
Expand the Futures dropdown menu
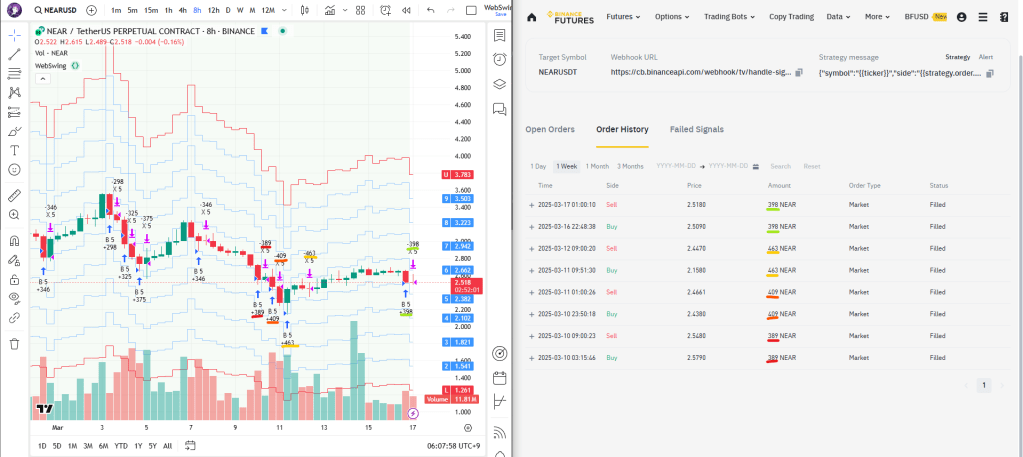(x=624, y=17)
